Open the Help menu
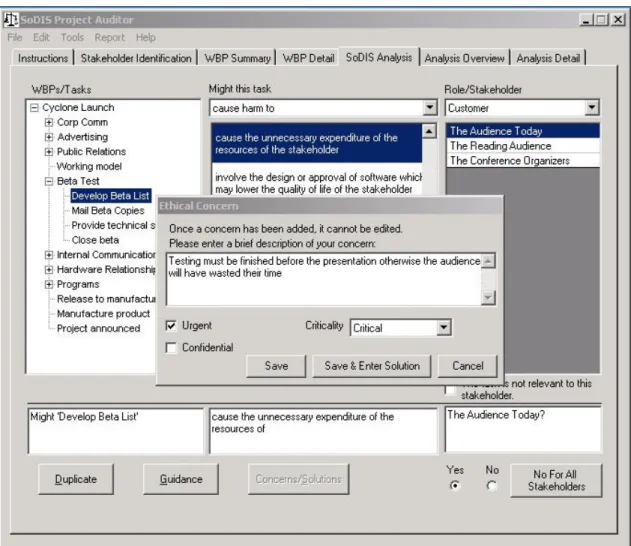This screenshot has width=631, height=546. [x=146, y=38]
